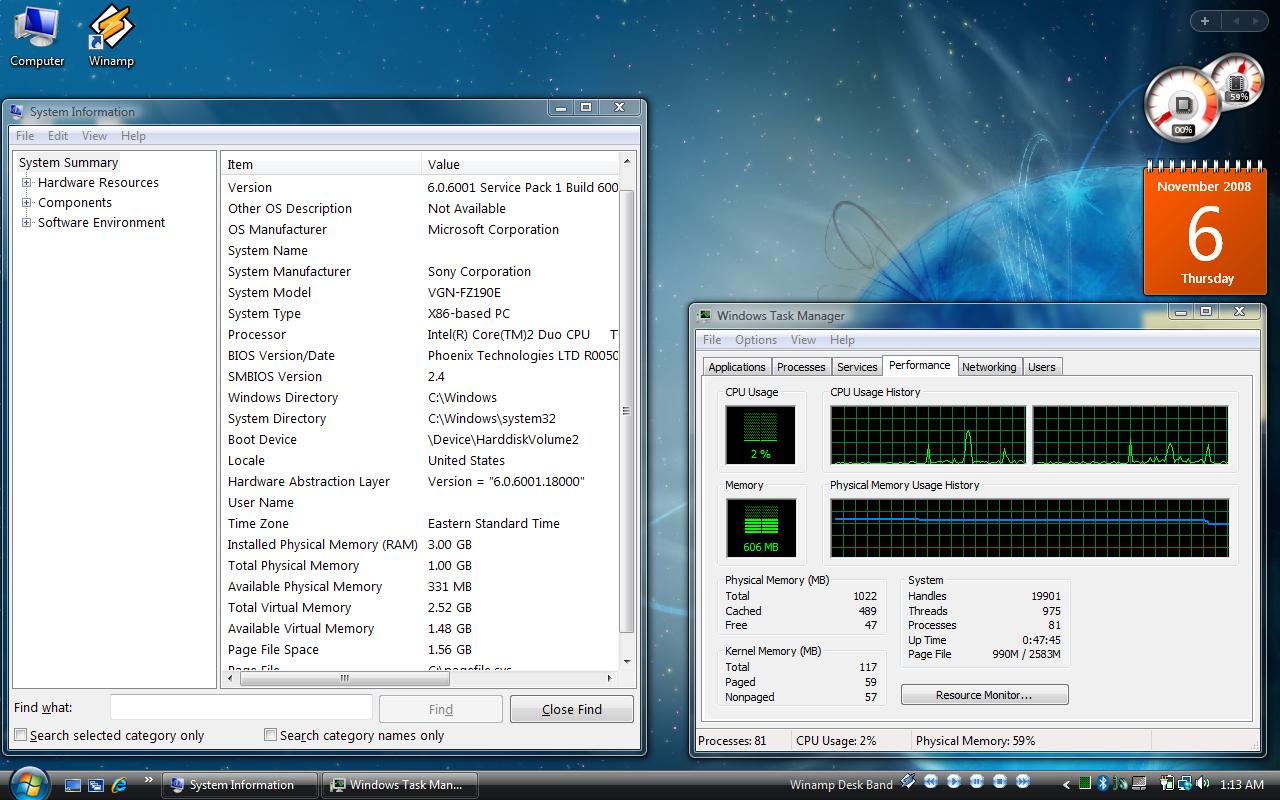Click the volume speaker tray icon

pyautogui.click(x=1203, y=784)
